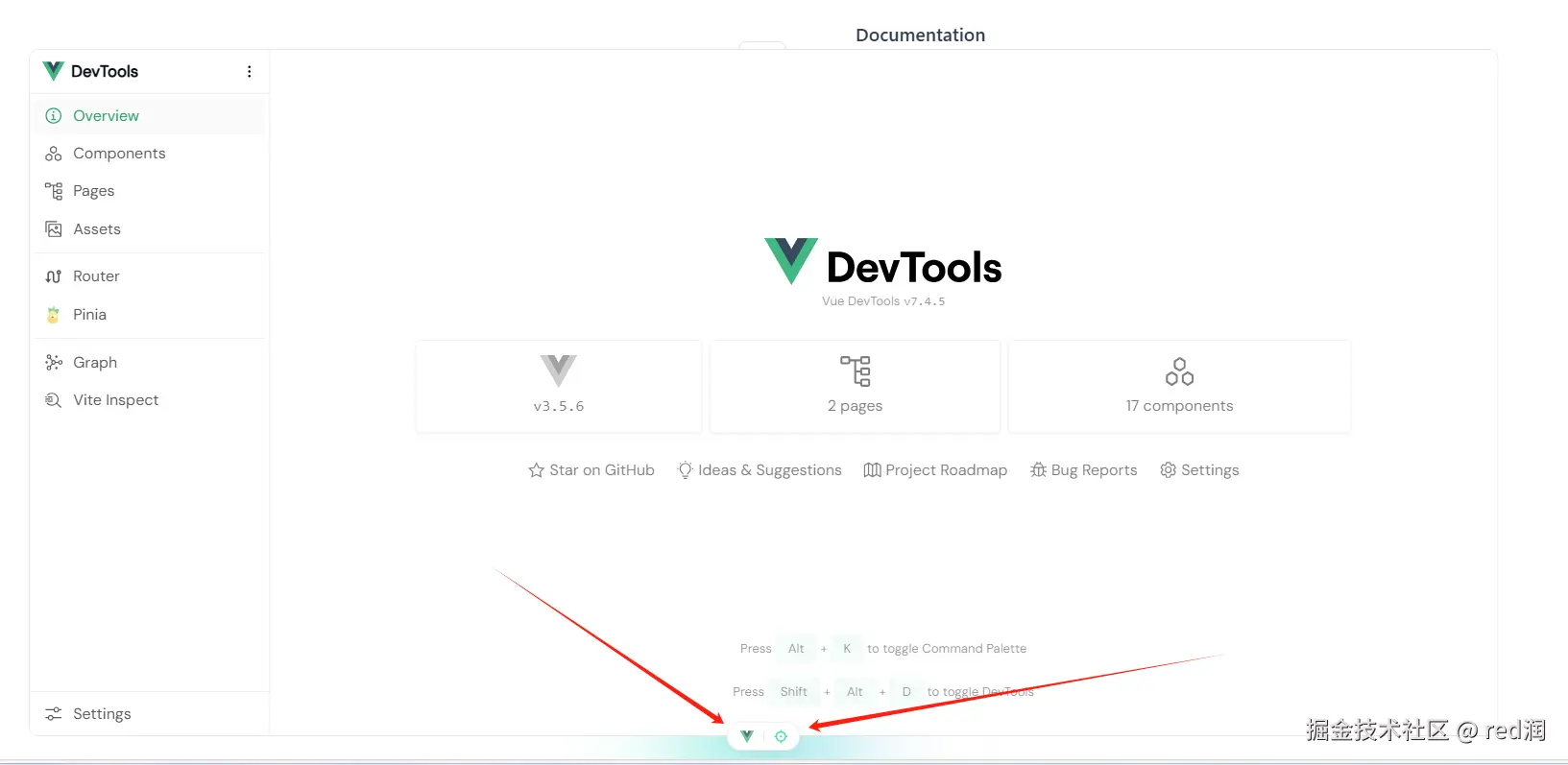Open Vite Inspect

click(x=150, y=400)
